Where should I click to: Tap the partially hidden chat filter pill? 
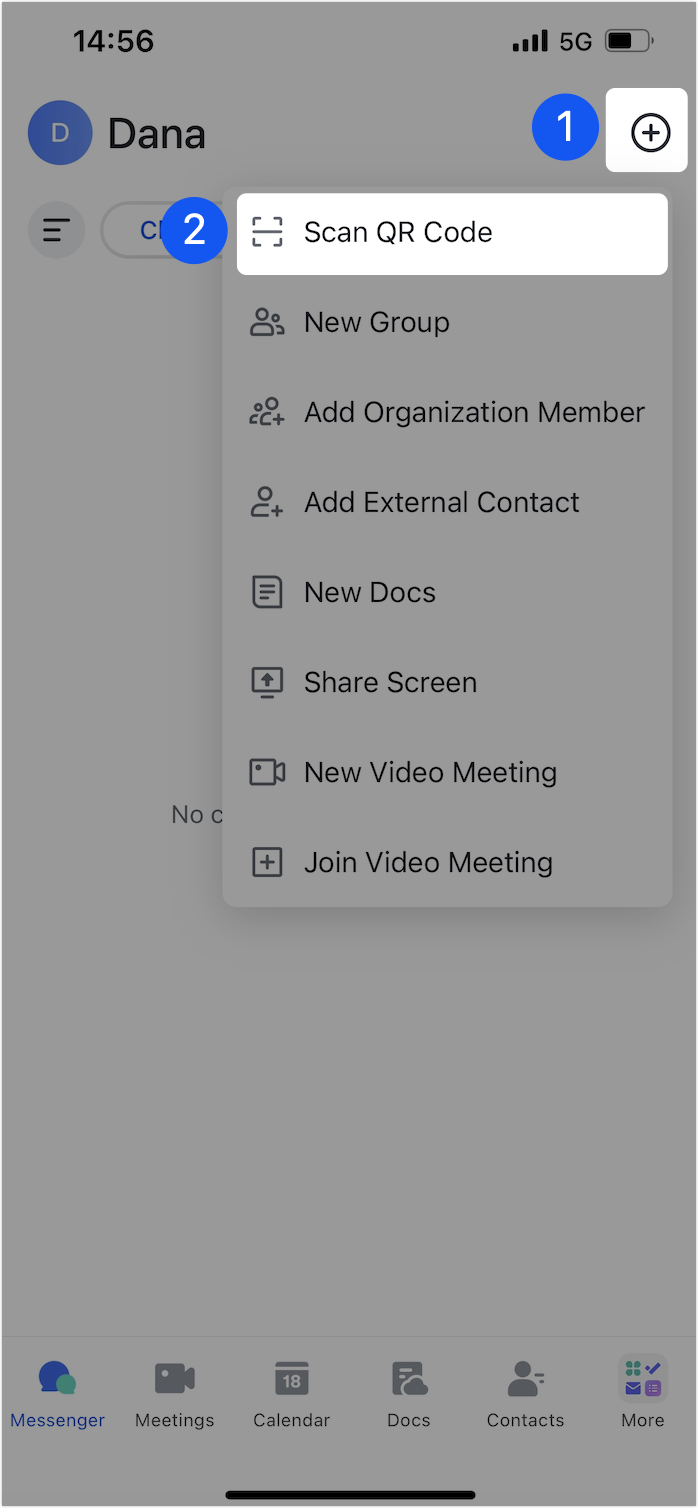click(x=135, y=231)
